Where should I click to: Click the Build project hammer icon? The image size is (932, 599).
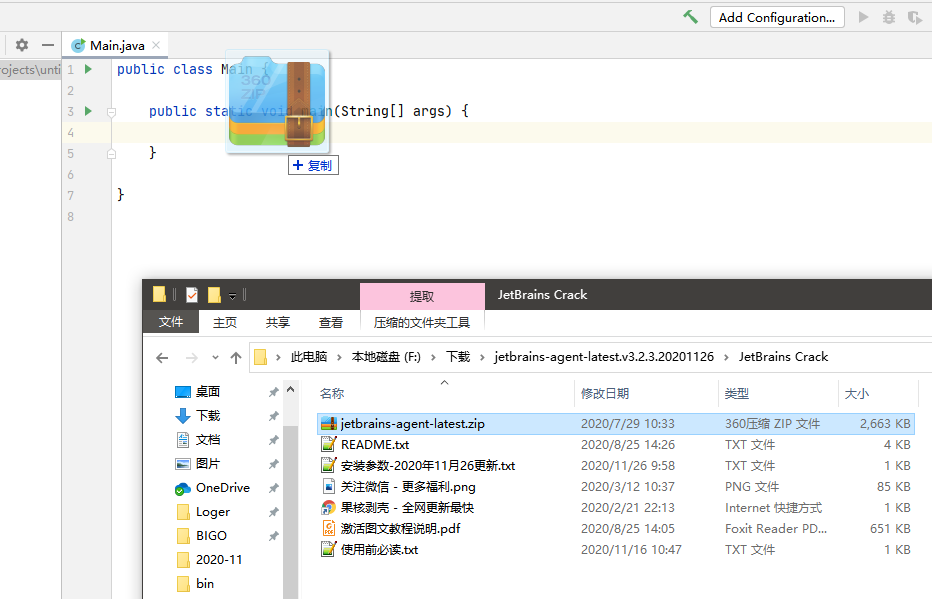point(690,17)
